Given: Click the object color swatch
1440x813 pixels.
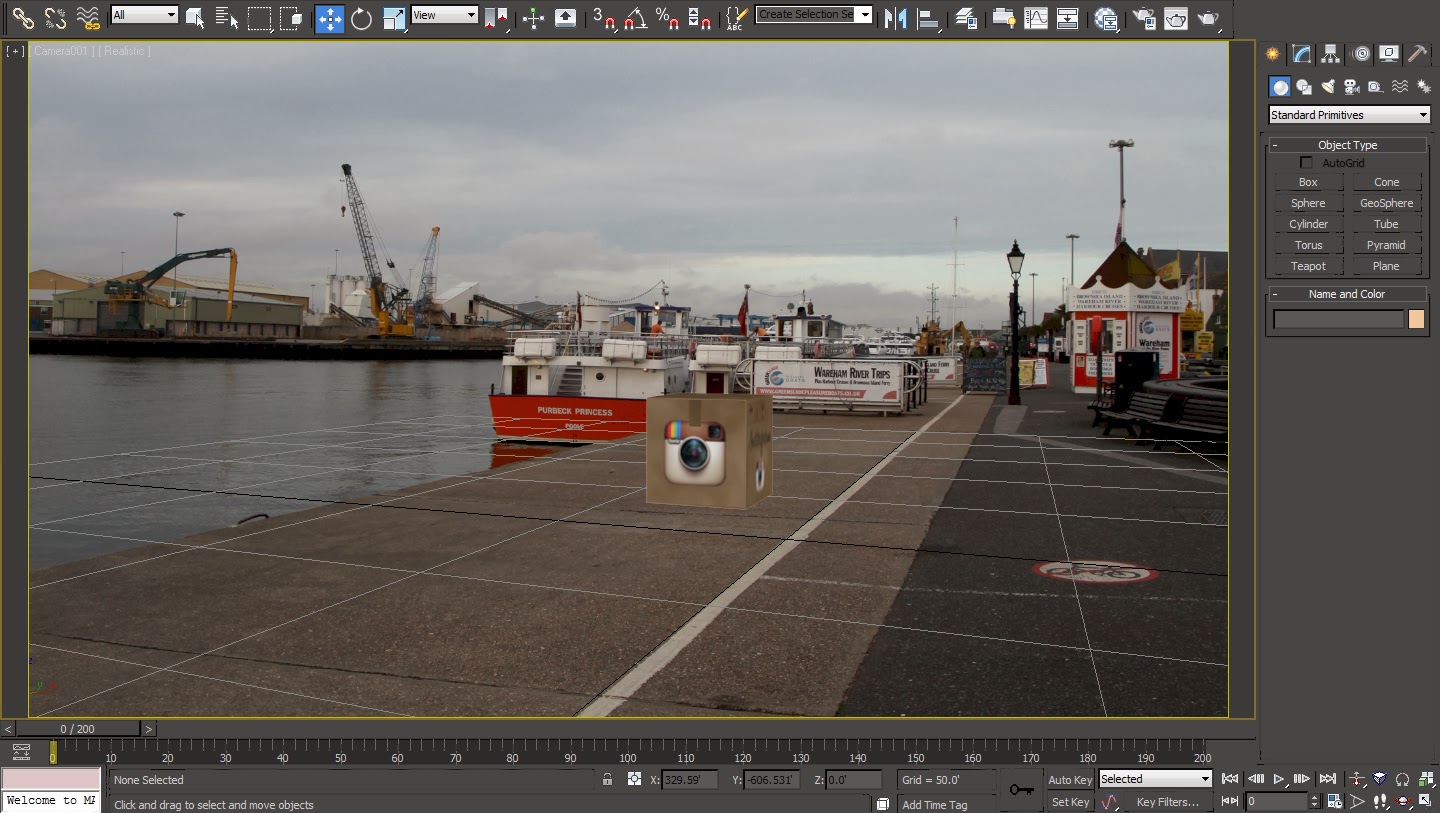Looking at the screenshot, I should 1416,319.
